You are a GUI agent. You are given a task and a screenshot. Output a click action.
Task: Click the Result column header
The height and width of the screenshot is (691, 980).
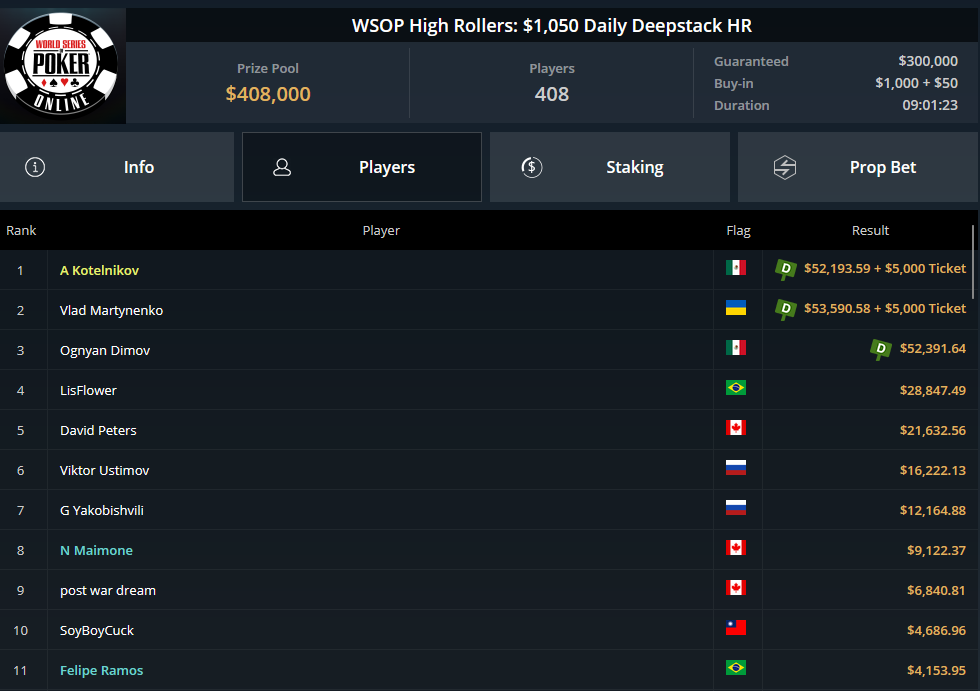(870, 231)
